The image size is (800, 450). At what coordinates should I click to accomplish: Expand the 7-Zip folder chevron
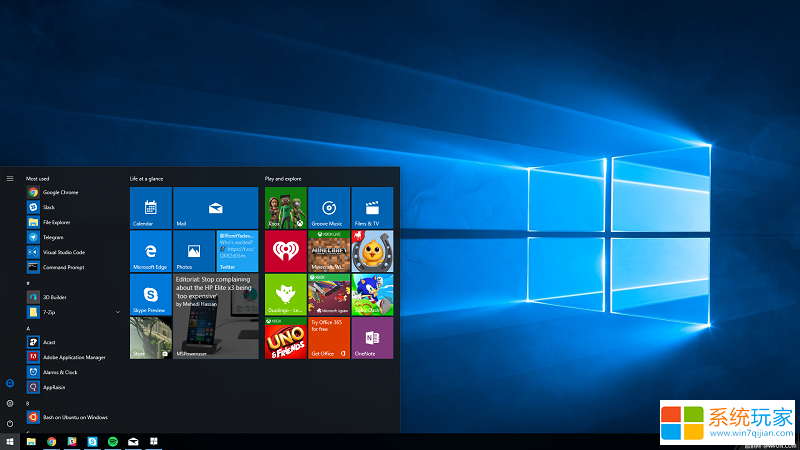118,312
